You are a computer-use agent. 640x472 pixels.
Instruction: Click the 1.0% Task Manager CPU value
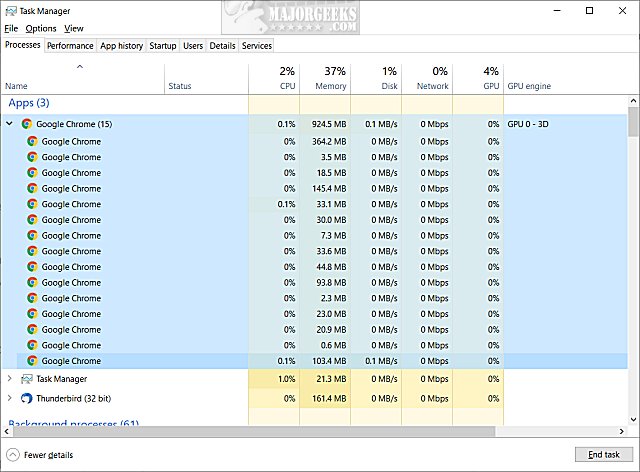tap(287, 379)
